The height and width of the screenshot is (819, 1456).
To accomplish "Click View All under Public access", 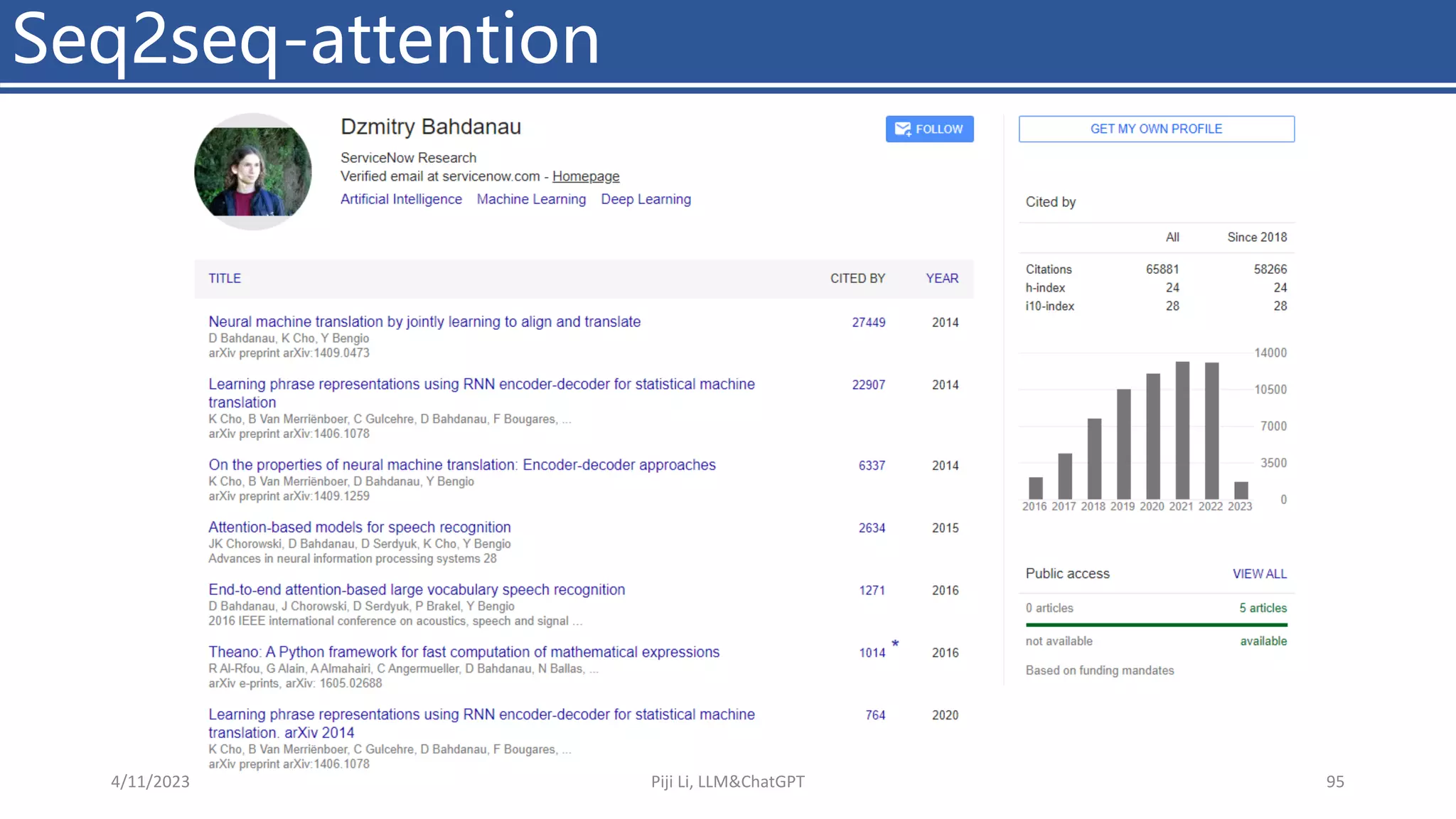I will click(1259, 574).
